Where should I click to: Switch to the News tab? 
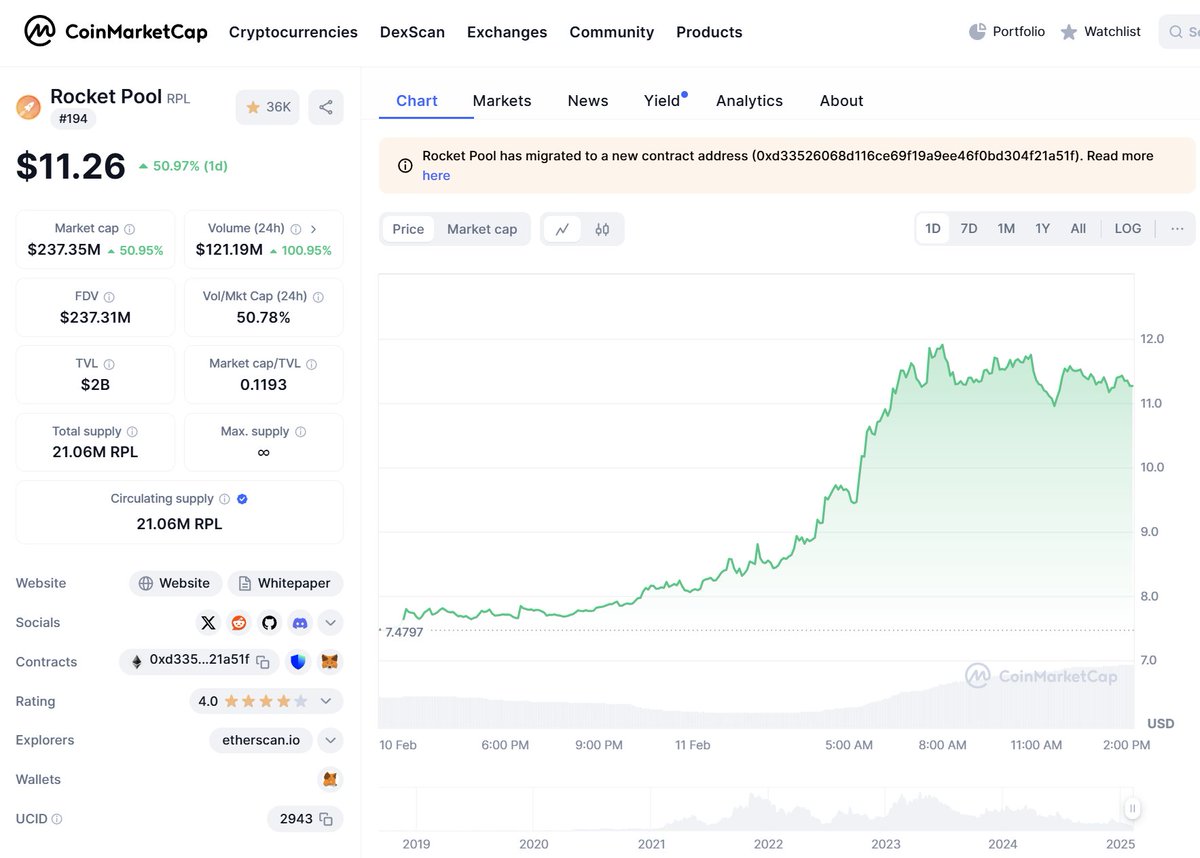click(588, 100)
